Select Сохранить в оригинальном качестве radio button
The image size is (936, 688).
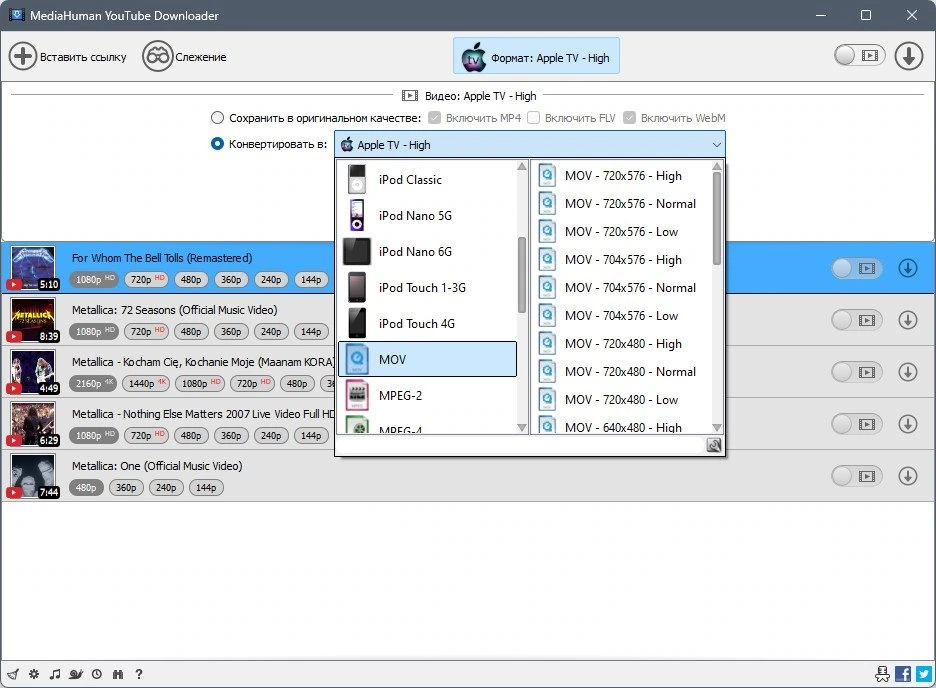tap(217, 118)
